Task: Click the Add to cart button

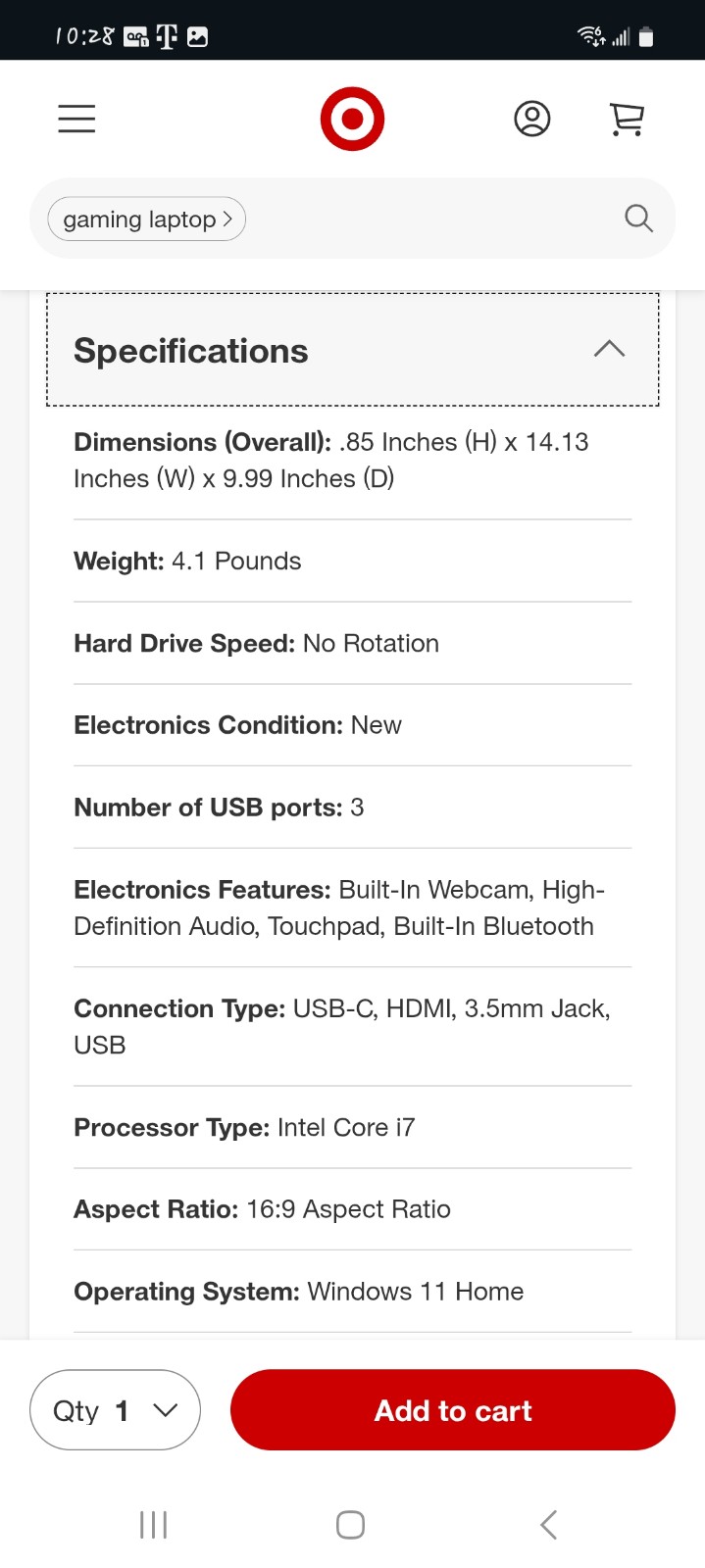Action: click(453, 1410)
